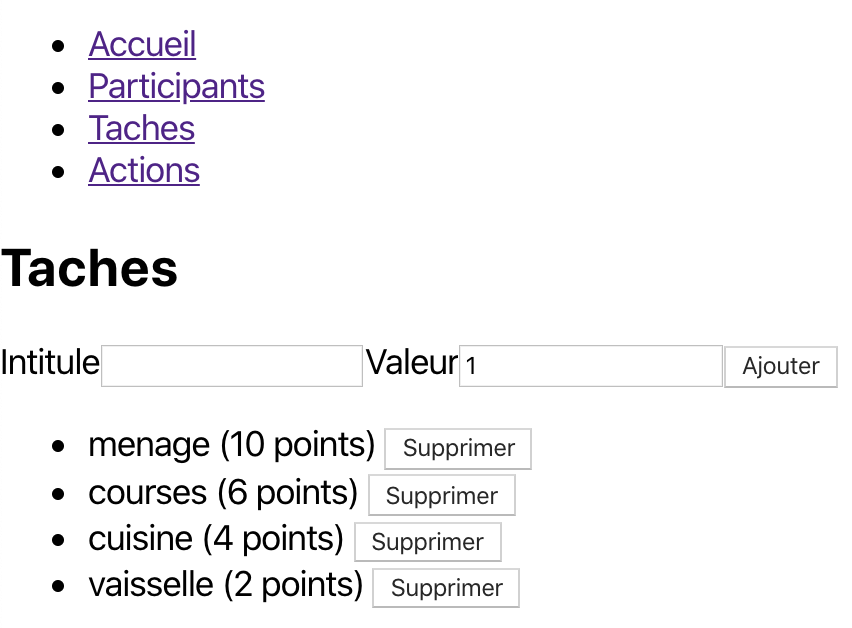Click inside the Valeur number field
852x628 pixels.
590,366
